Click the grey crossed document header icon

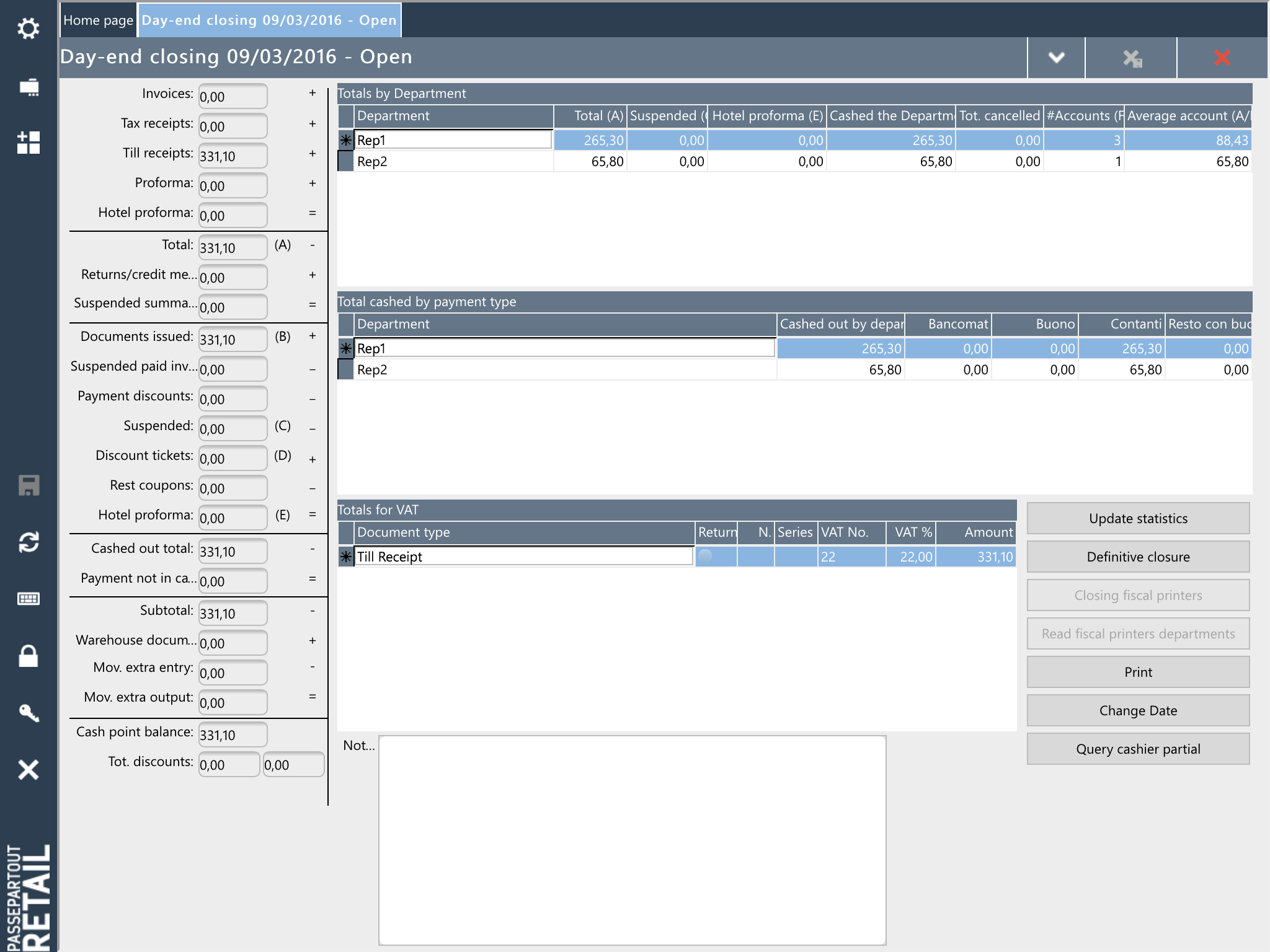(1132, 58)
